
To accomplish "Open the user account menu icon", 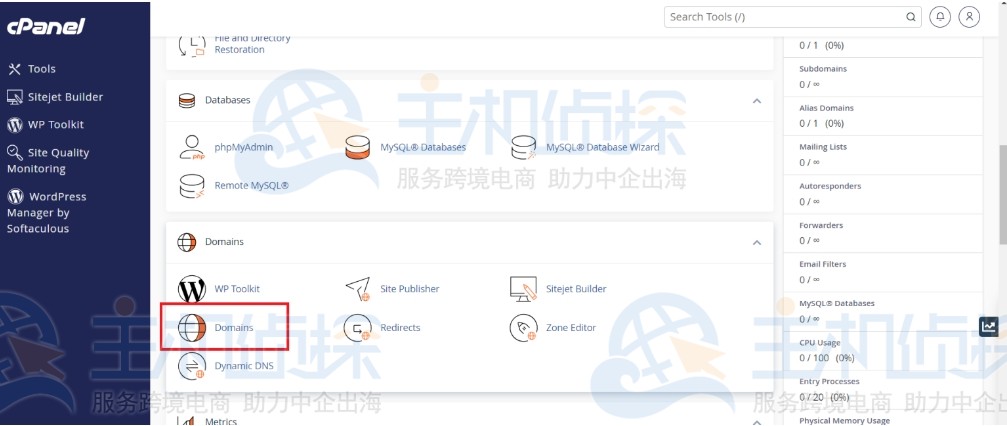I will point(969,17).
